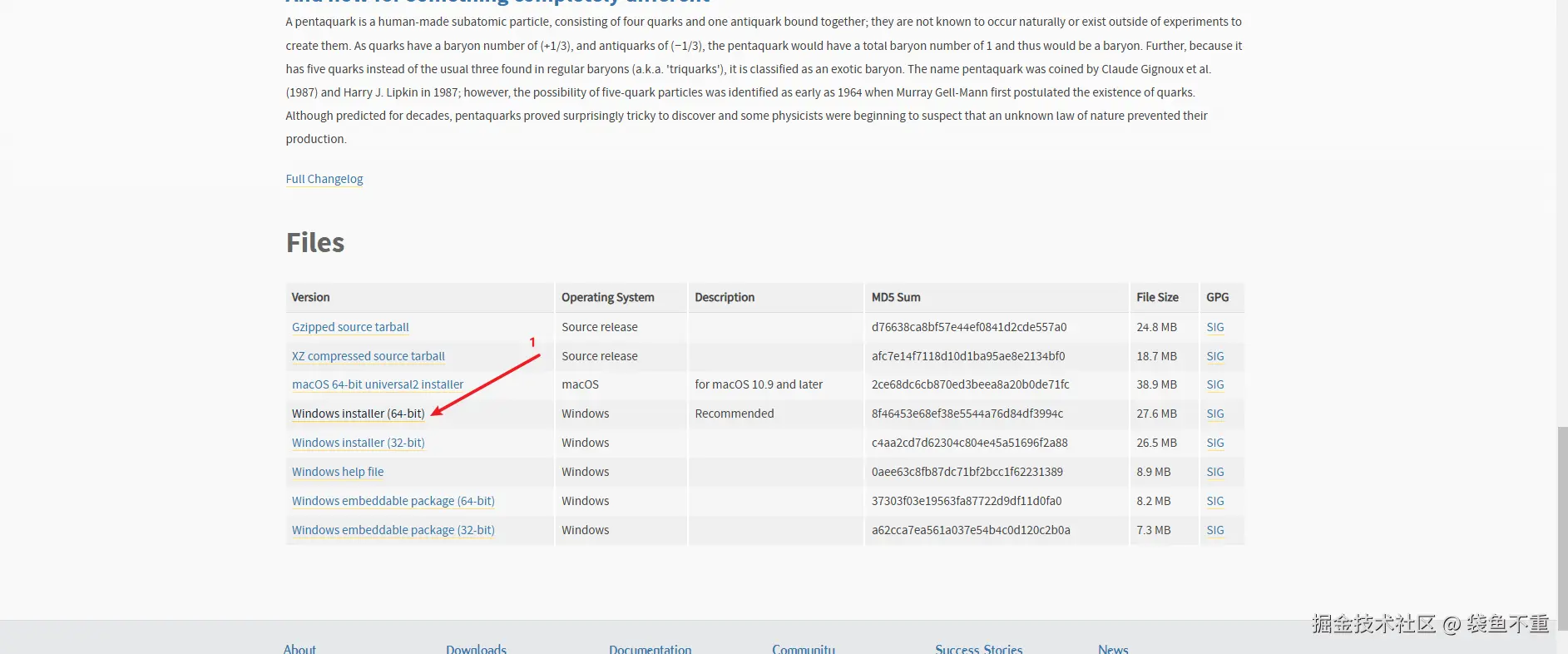This screenshot has height=654, width=1568.
Task: Click the 38.9 MB file size
Action: click(1157, 384)
